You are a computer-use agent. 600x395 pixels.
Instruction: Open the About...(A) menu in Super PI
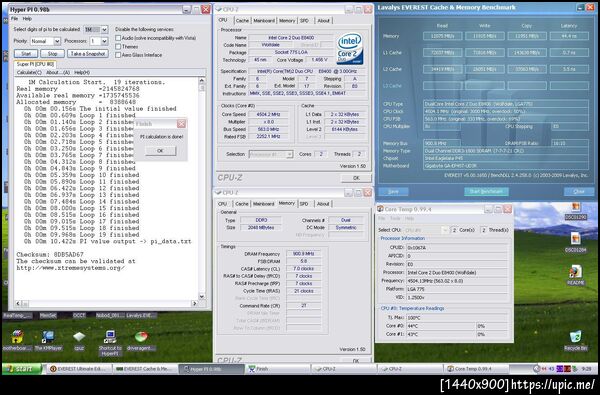pyautogui.click(x=58, y=72)
